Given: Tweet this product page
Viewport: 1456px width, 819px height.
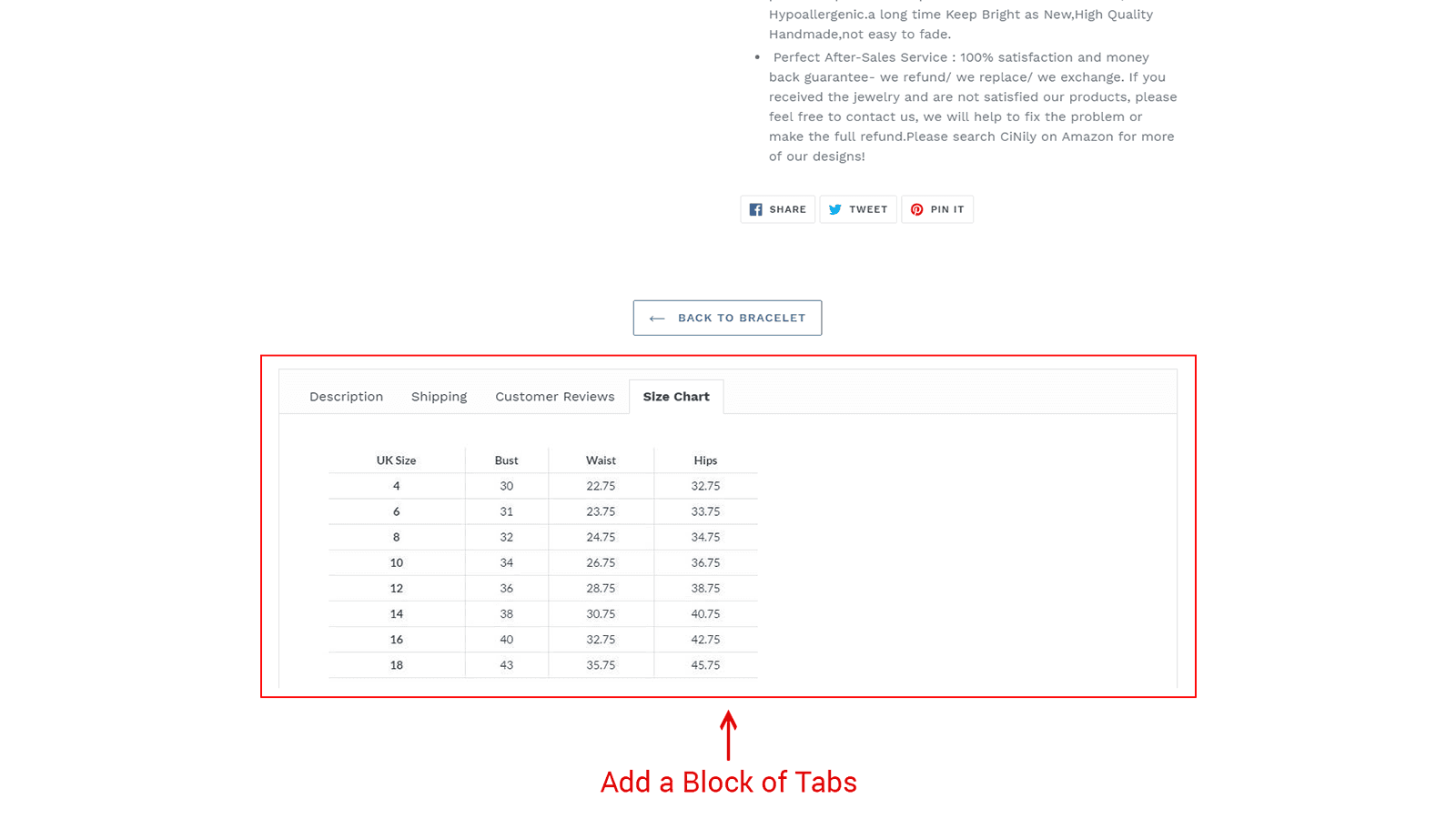Looking at the screenshot, I should point(858,208).
